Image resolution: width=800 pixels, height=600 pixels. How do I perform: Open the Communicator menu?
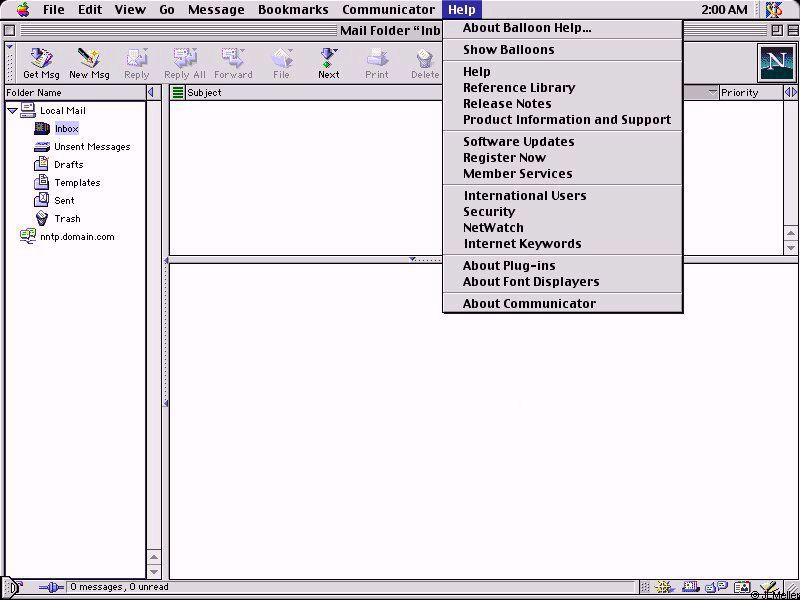point(388,9)
